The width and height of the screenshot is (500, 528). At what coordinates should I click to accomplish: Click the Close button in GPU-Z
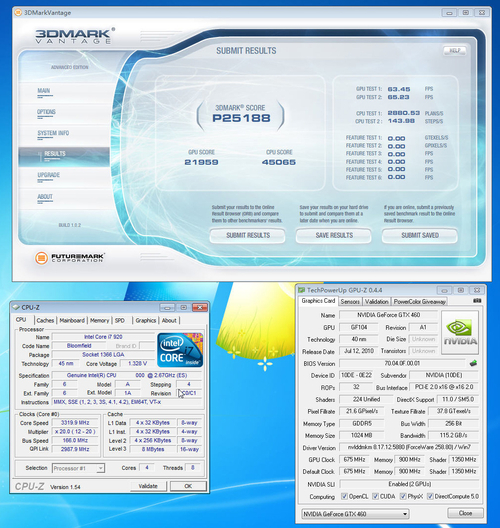point(465,513)
